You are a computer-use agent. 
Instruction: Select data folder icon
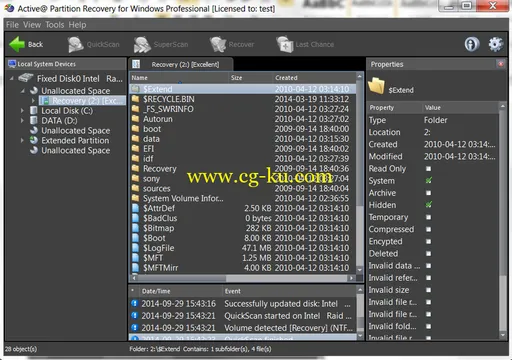point(135,139)
